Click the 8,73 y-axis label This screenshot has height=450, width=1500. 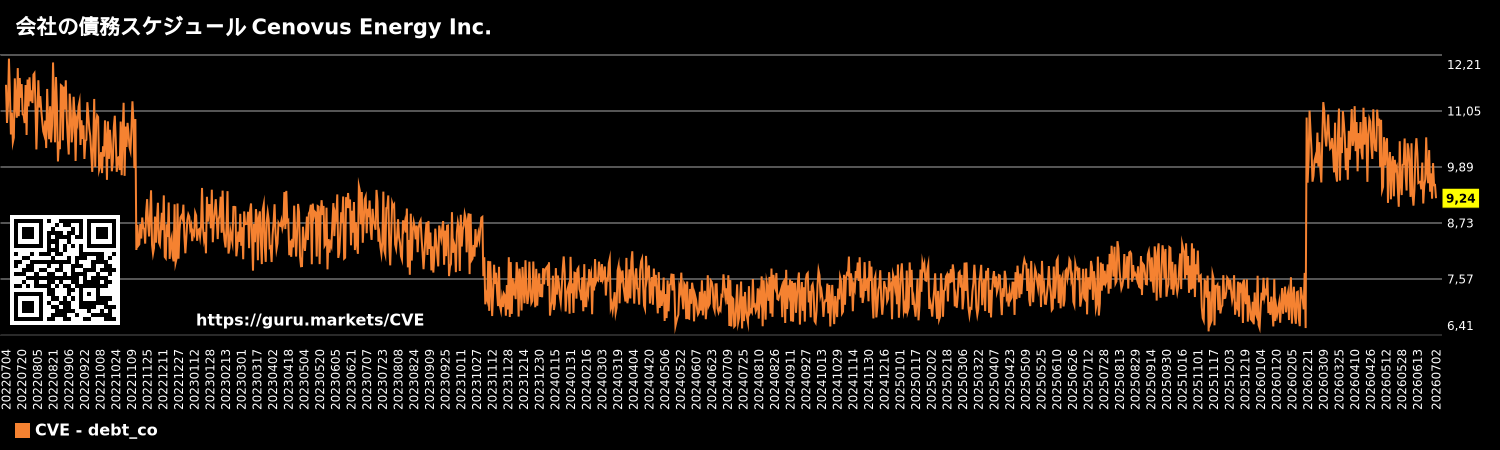click(1461, 223)
